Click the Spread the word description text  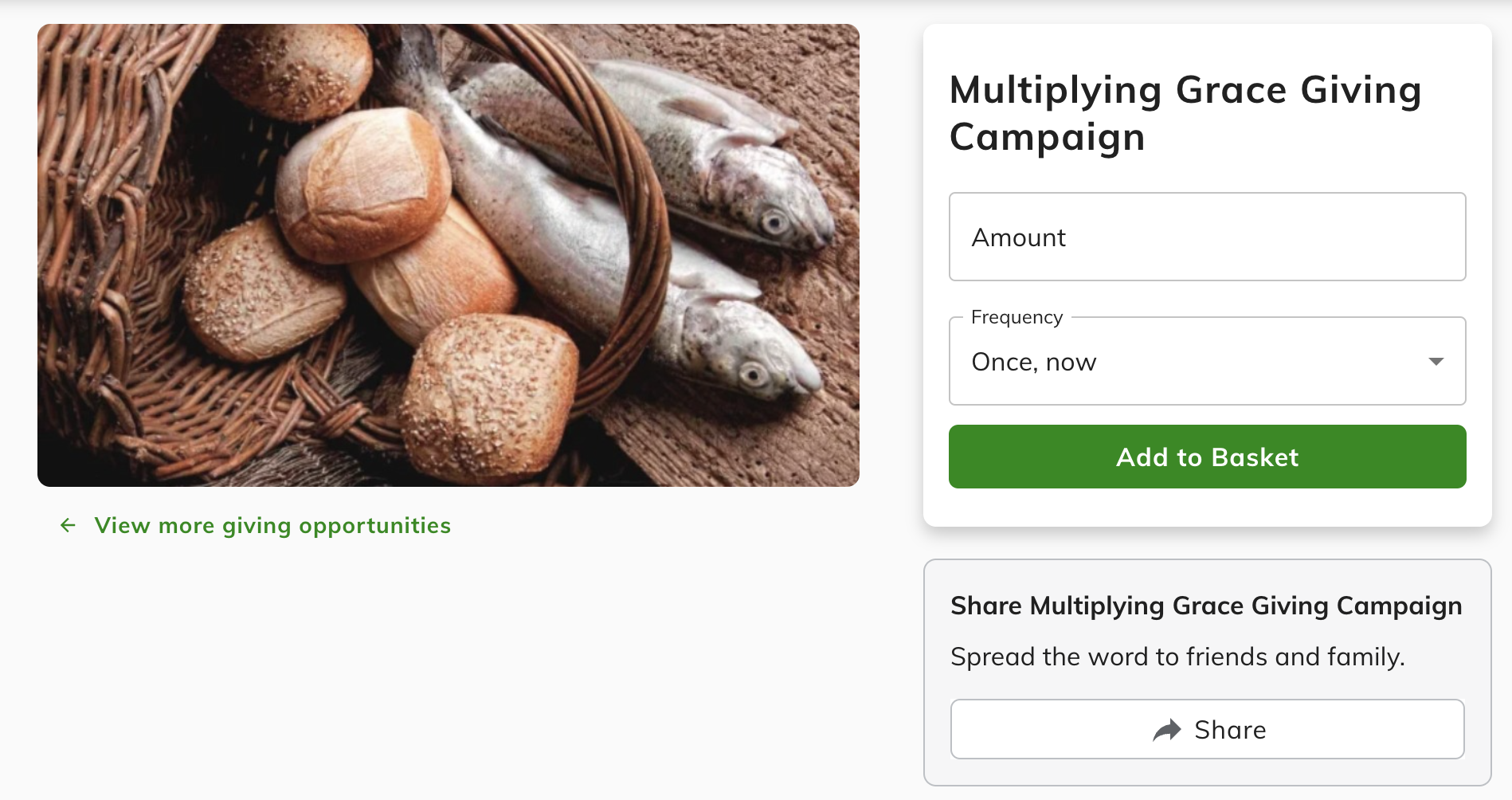point(1177,657)
